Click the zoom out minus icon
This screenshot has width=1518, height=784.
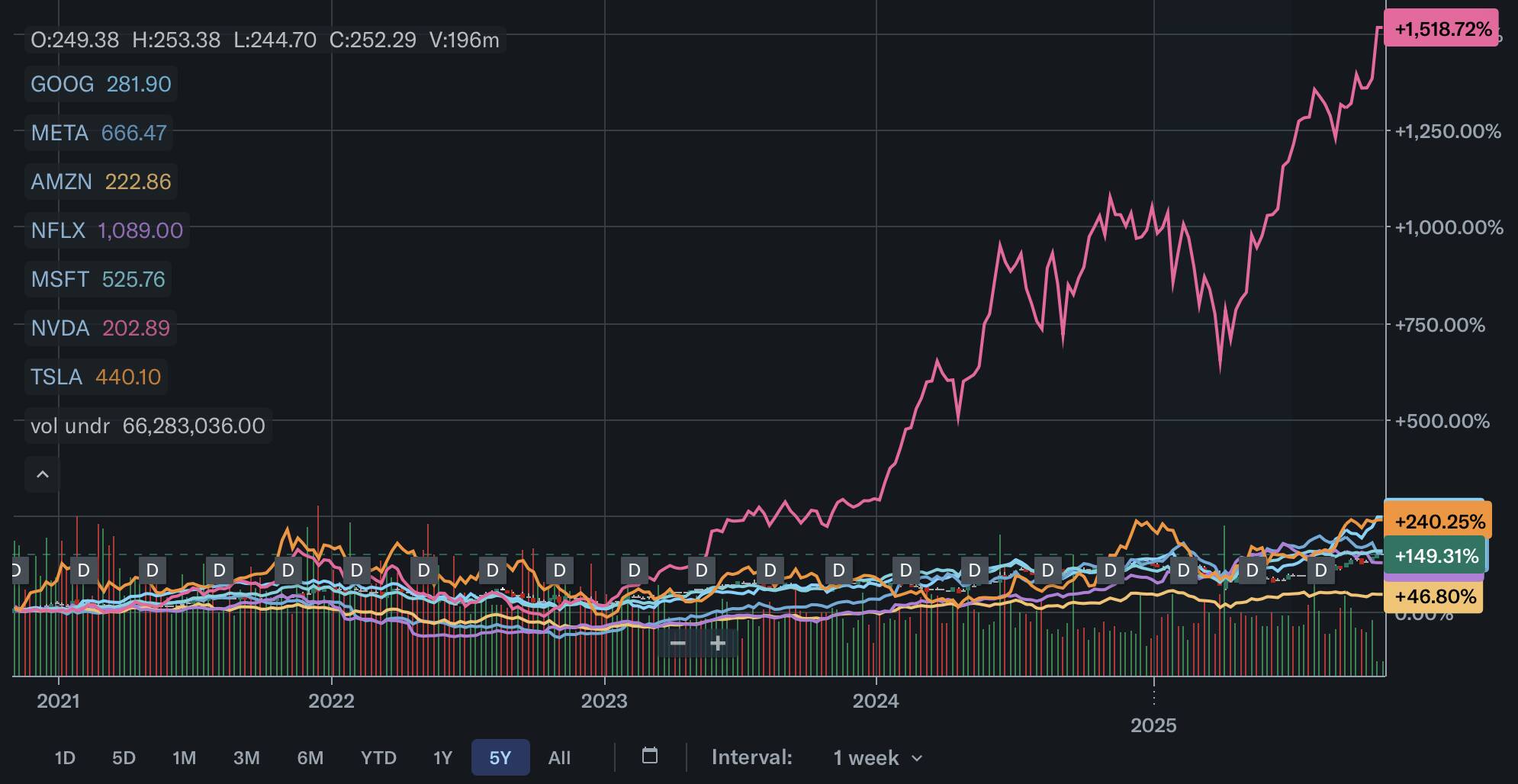click(677, 644)
